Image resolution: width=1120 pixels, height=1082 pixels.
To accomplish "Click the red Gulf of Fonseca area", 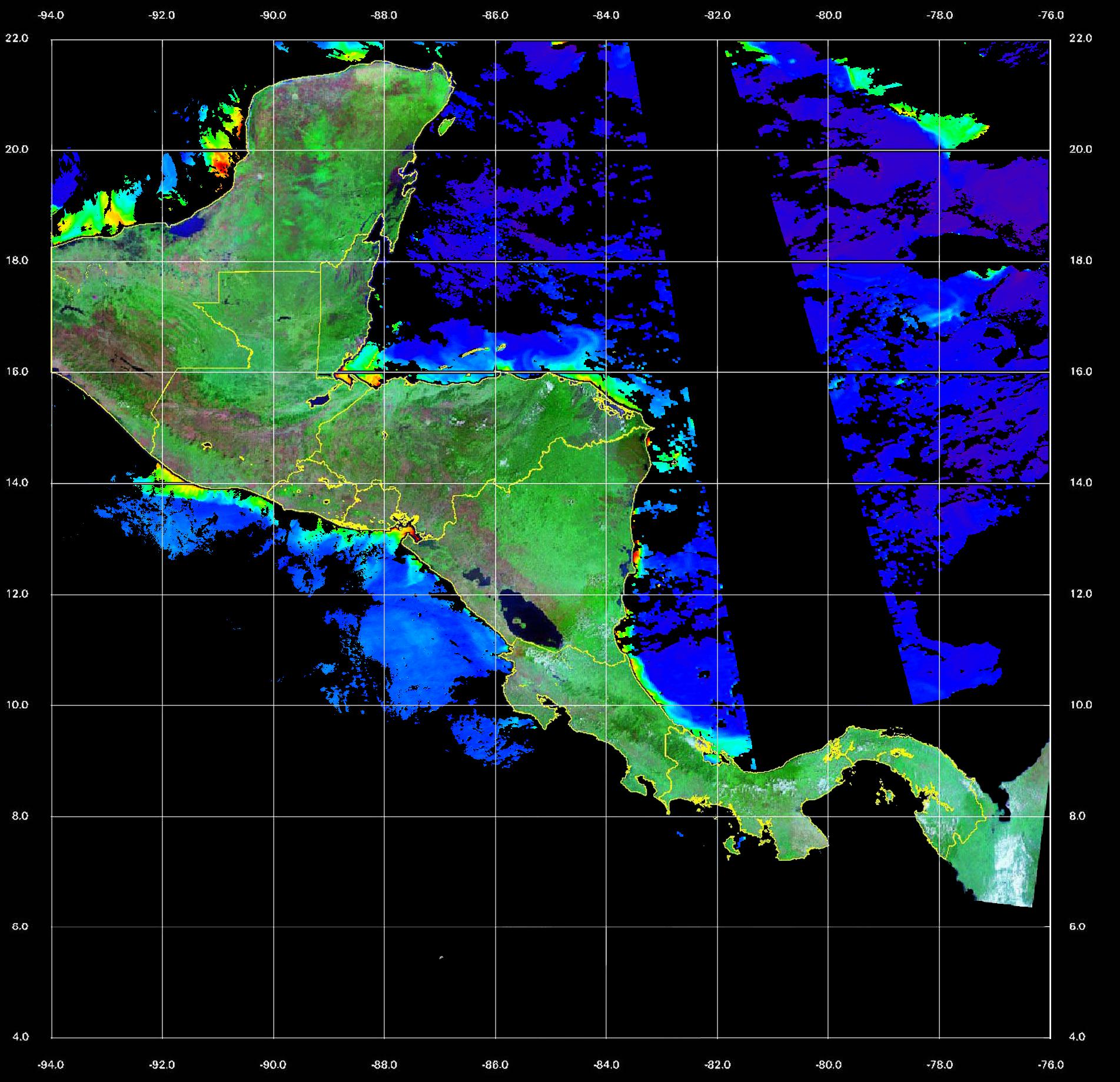I will (x=410, y=531).
